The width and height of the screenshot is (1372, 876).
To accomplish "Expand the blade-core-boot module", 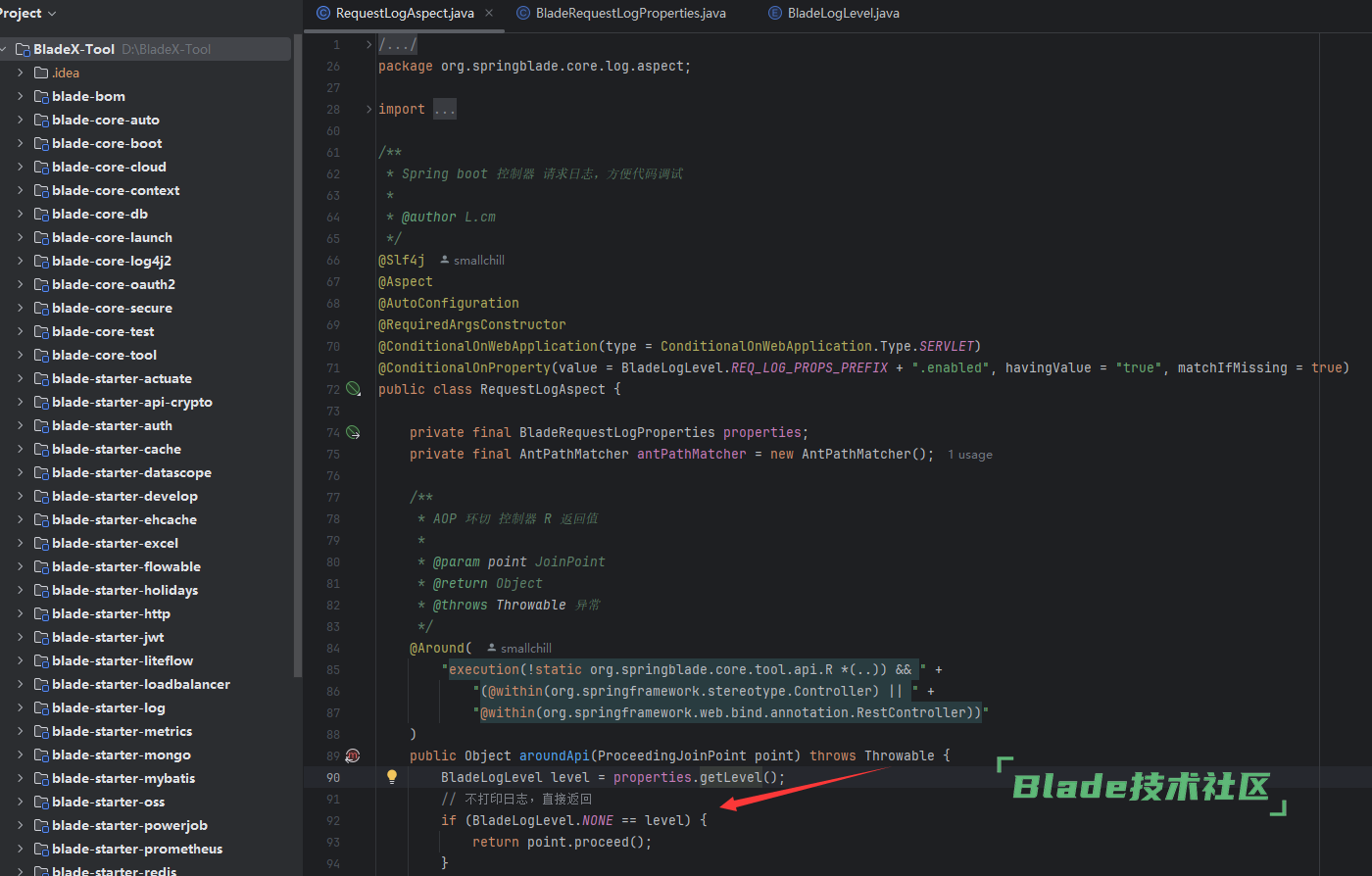I will click(21, 143).
